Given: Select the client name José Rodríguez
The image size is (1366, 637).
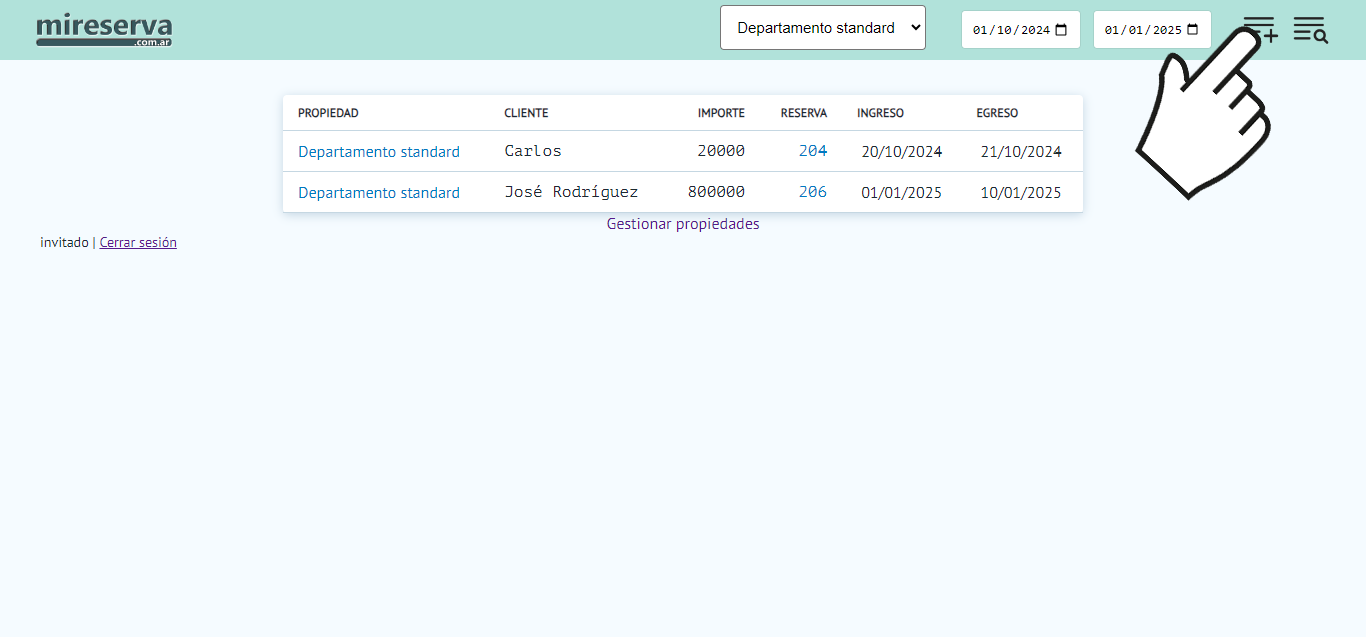Looking at the screenshot, I should pyautogui.click(x=571, y=192).
